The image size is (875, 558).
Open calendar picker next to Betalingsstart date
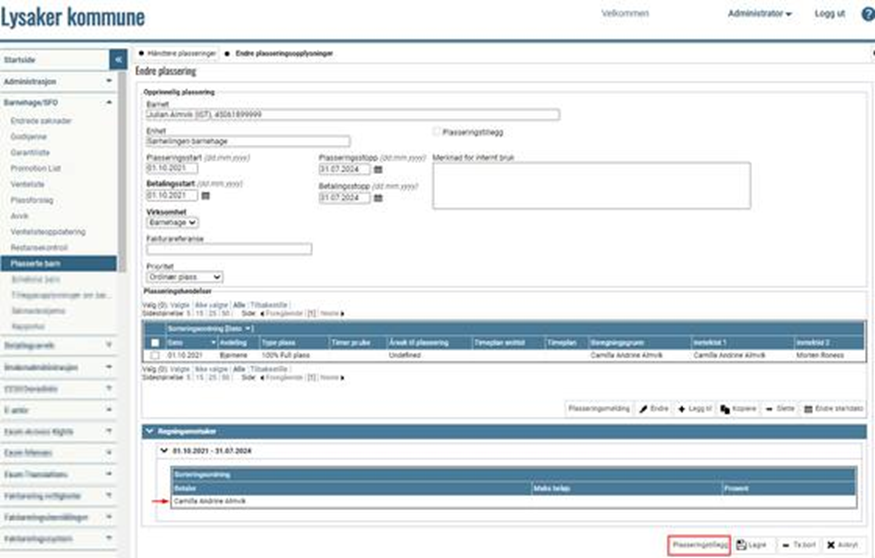[206, 196]
